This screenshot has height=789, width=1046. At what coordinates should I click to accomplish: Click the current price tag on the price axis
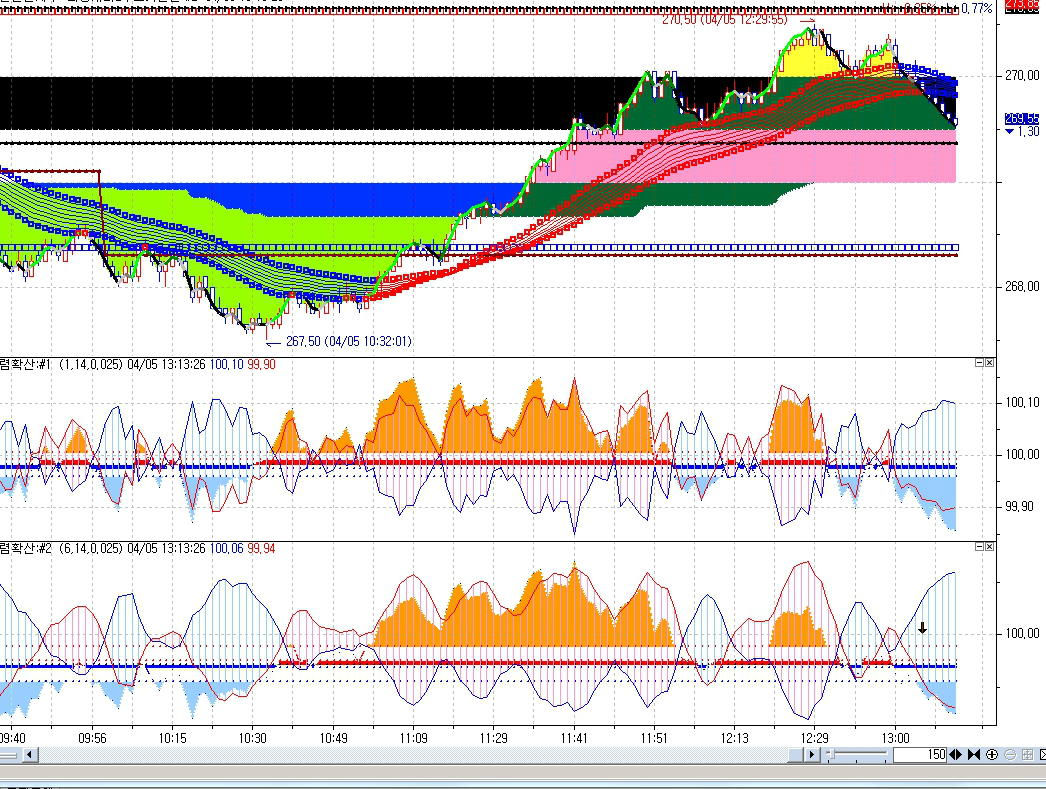(1021, 118)
